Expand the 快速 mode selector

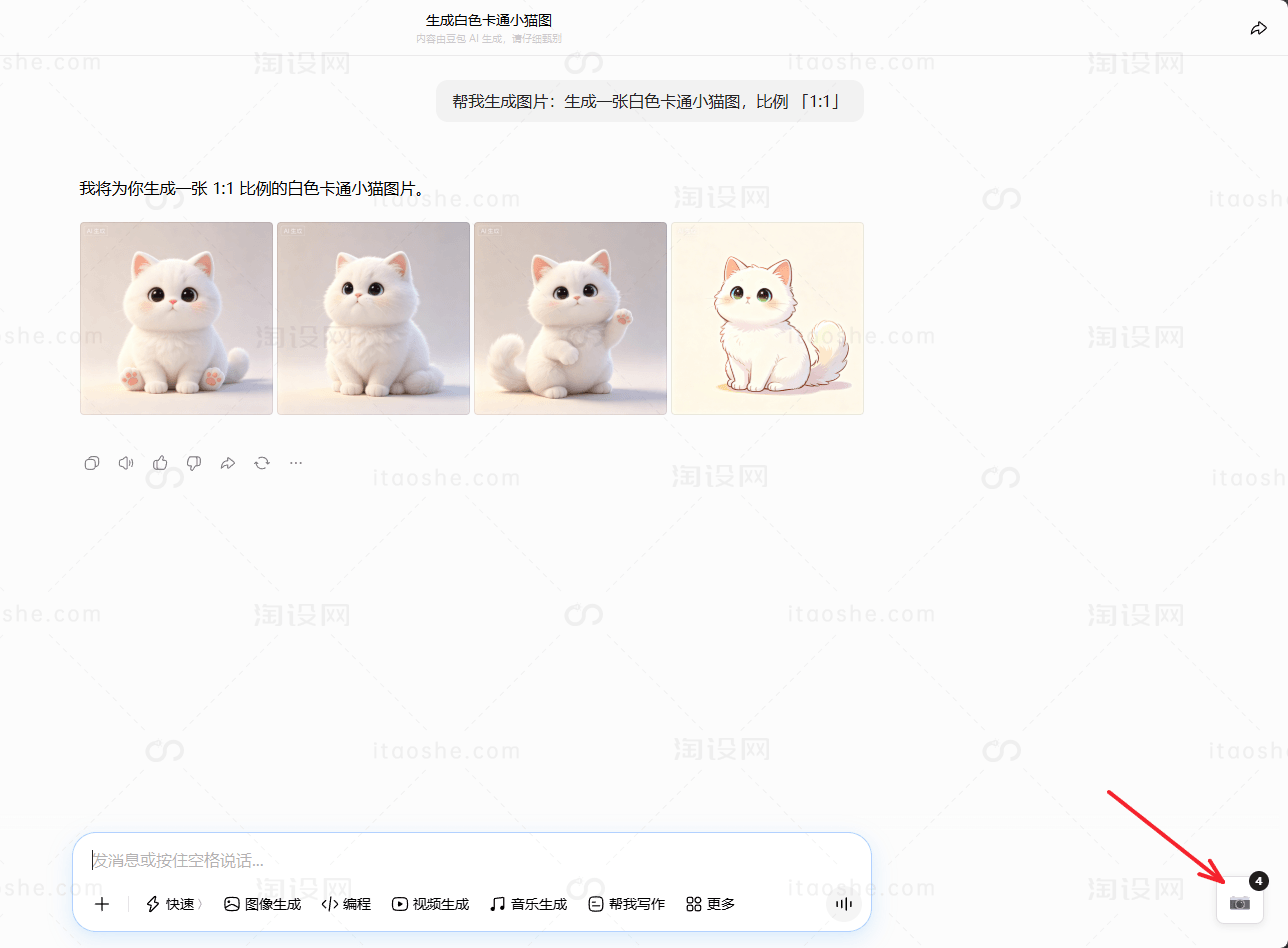point(174,904)
